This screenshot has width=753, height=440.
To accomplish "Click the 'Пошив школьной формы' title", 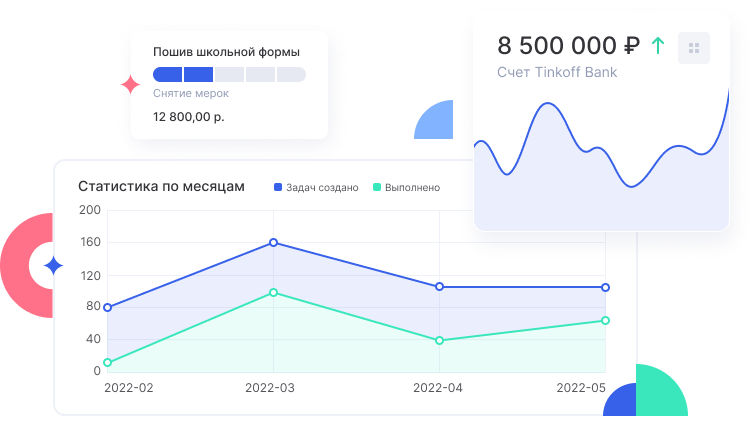I will tap(226, 52).
